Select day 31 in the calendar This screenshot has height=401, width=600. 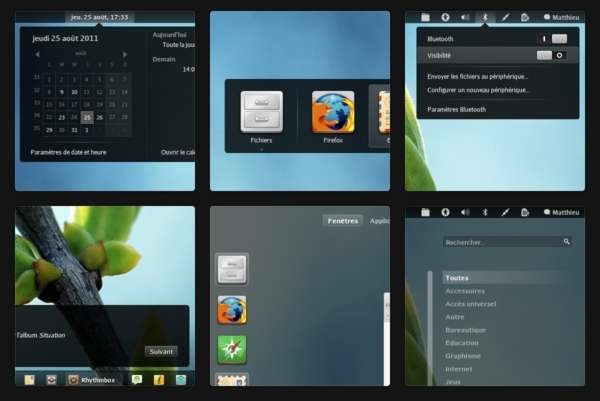[74, 130]
